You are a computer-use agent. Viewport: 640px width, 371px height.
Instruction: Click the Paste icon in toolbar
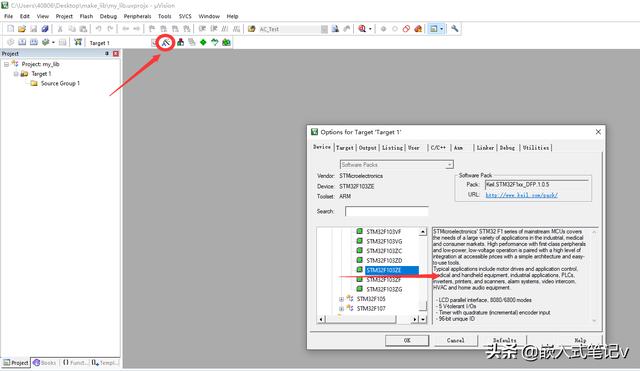(x=83, y=29)
